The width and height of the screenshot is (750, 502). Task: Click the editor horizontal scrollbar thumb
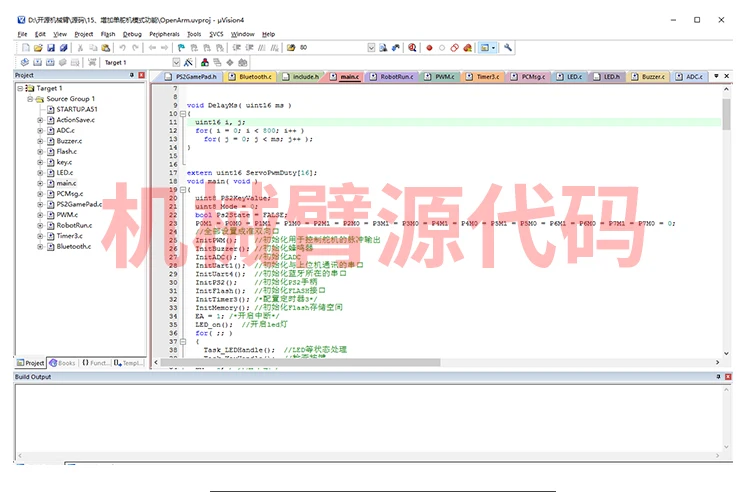(x=300, y=363)
